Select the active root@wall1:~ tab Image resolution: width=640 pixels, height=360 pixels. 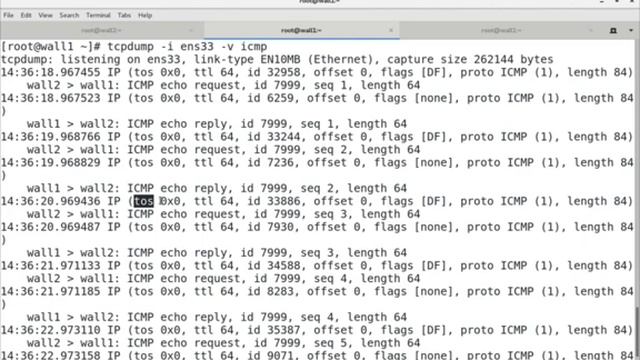(x=301, y=31)
